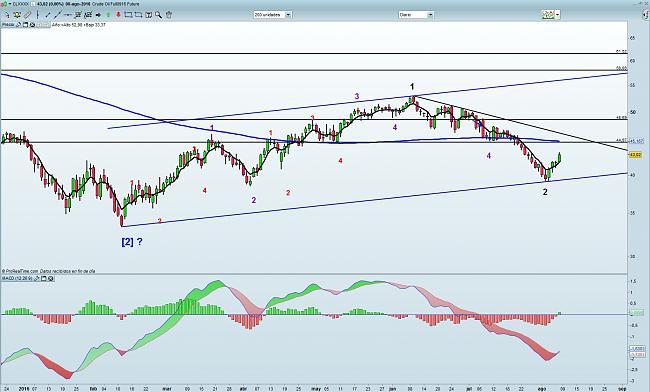The image size is (650, 392).
Task: Click the black '1' label at June peak
Action: click(412, 87)
